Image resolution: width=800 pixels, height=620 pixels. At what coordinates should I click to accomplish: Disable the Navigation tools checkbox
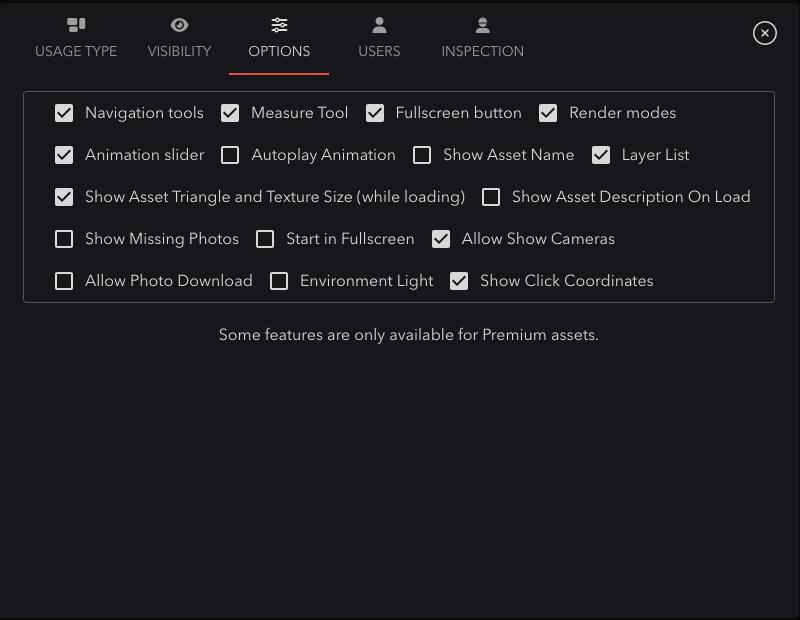point(64,113)
